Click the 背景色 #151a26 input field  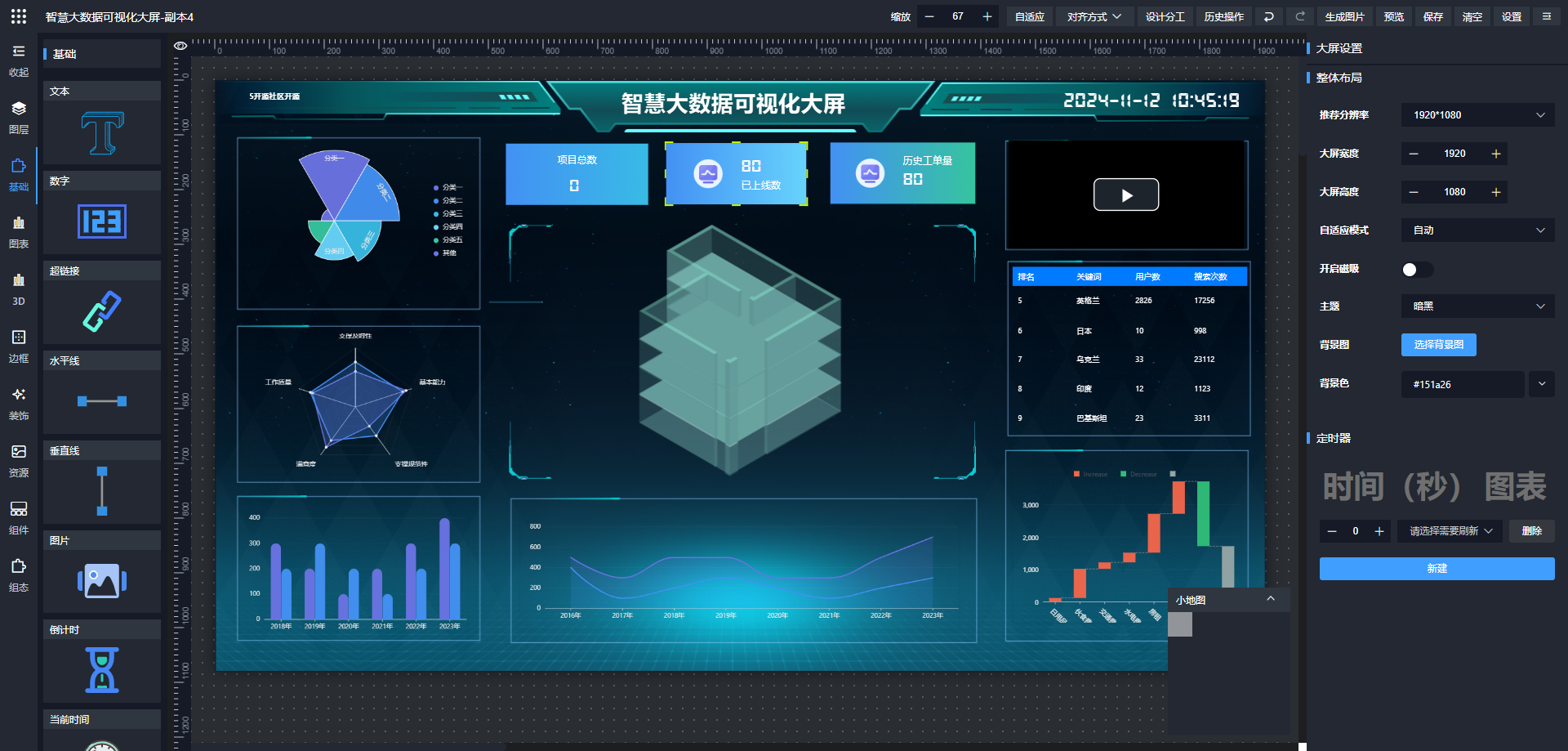click(1462, 384)
